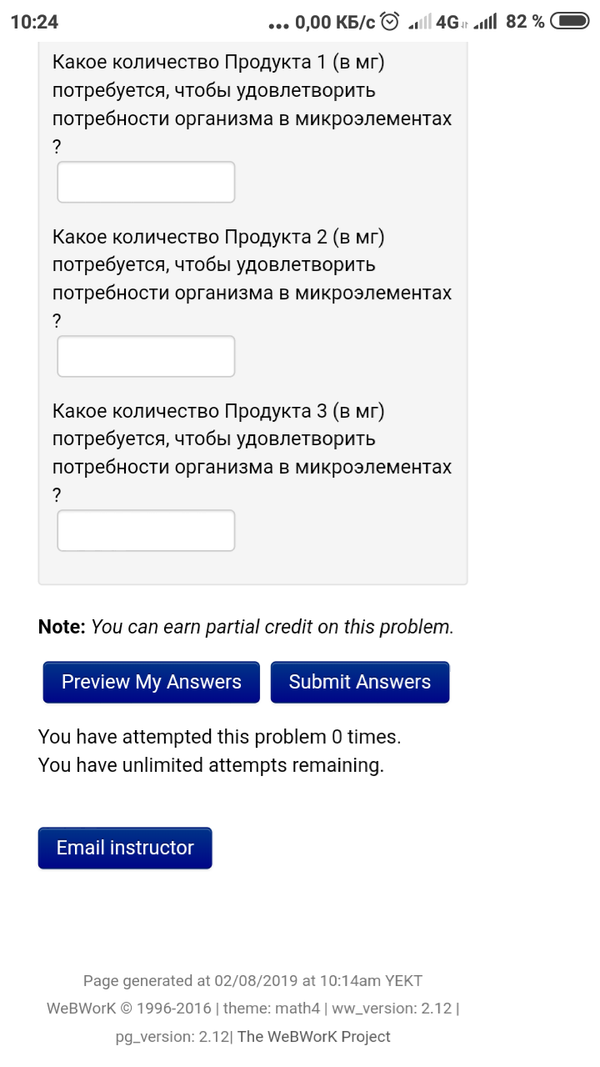Open The WeBWorK Project link

314,1036
